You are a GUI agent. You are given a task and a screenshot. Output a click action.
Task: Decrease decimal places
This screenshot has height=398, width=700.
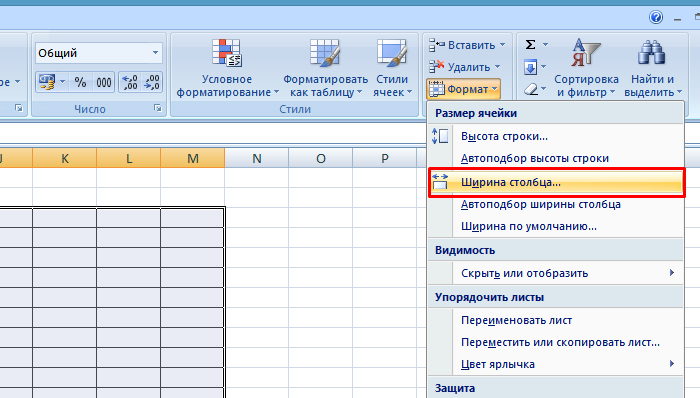point(151,82)
